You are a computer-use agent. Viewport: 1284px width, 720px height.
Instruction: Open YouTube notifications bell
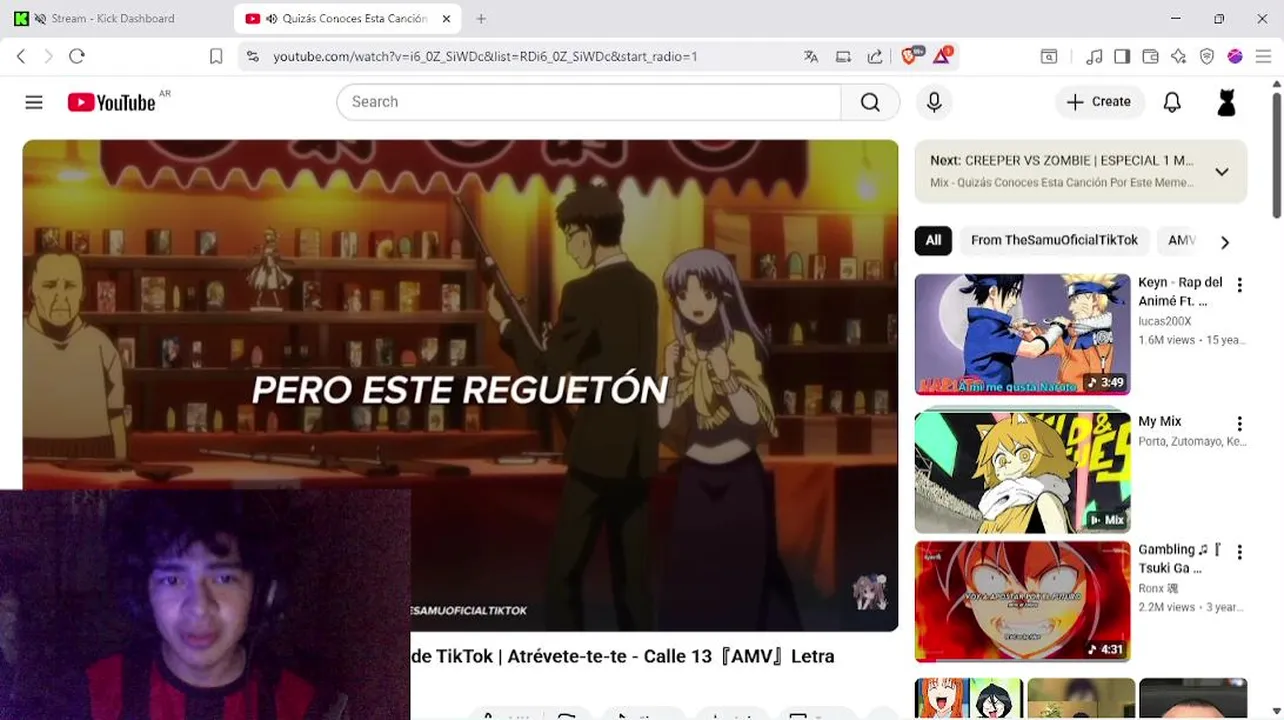coord(1172,102)
